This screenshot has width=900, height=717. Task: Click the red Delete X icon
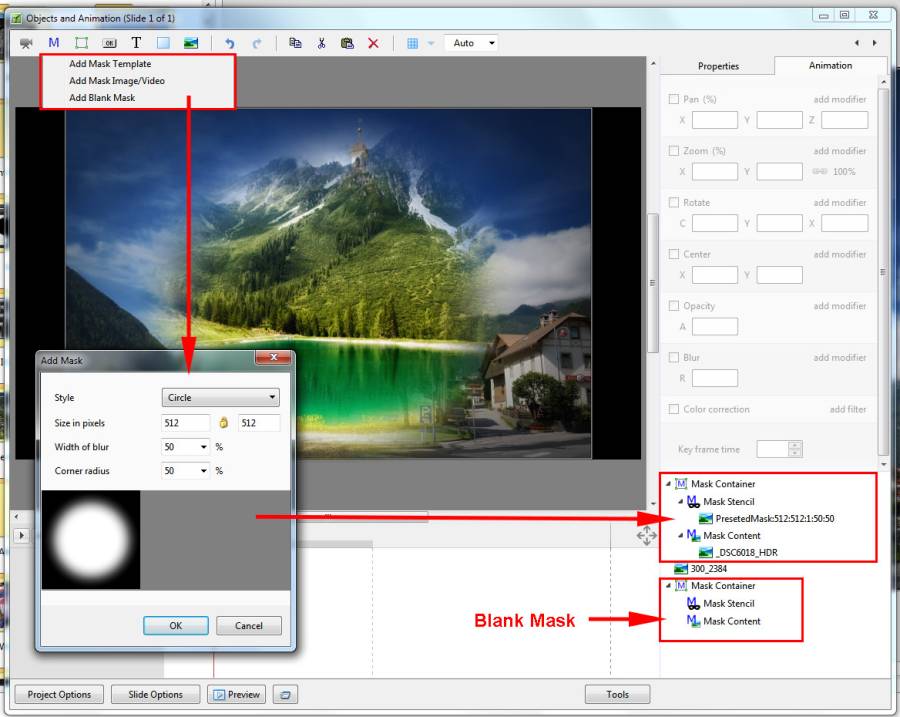[x=373, y=43]
